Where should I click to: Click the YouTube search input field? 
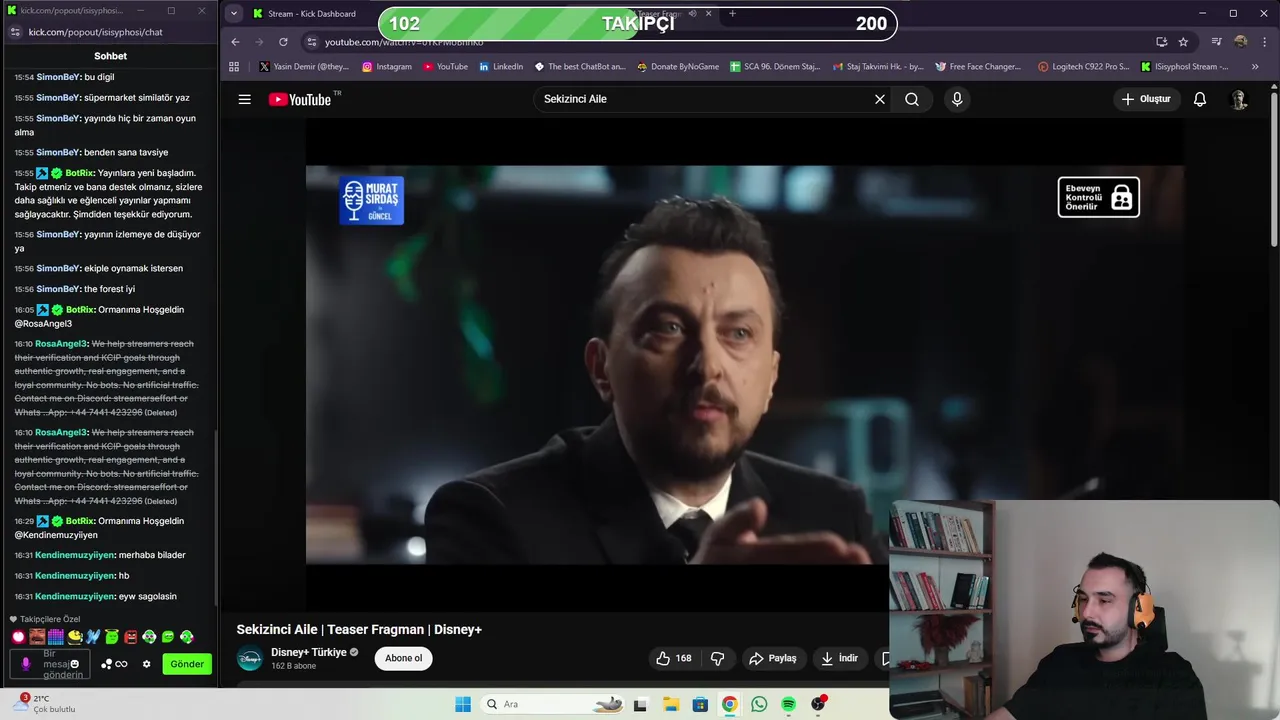[700, 99]
